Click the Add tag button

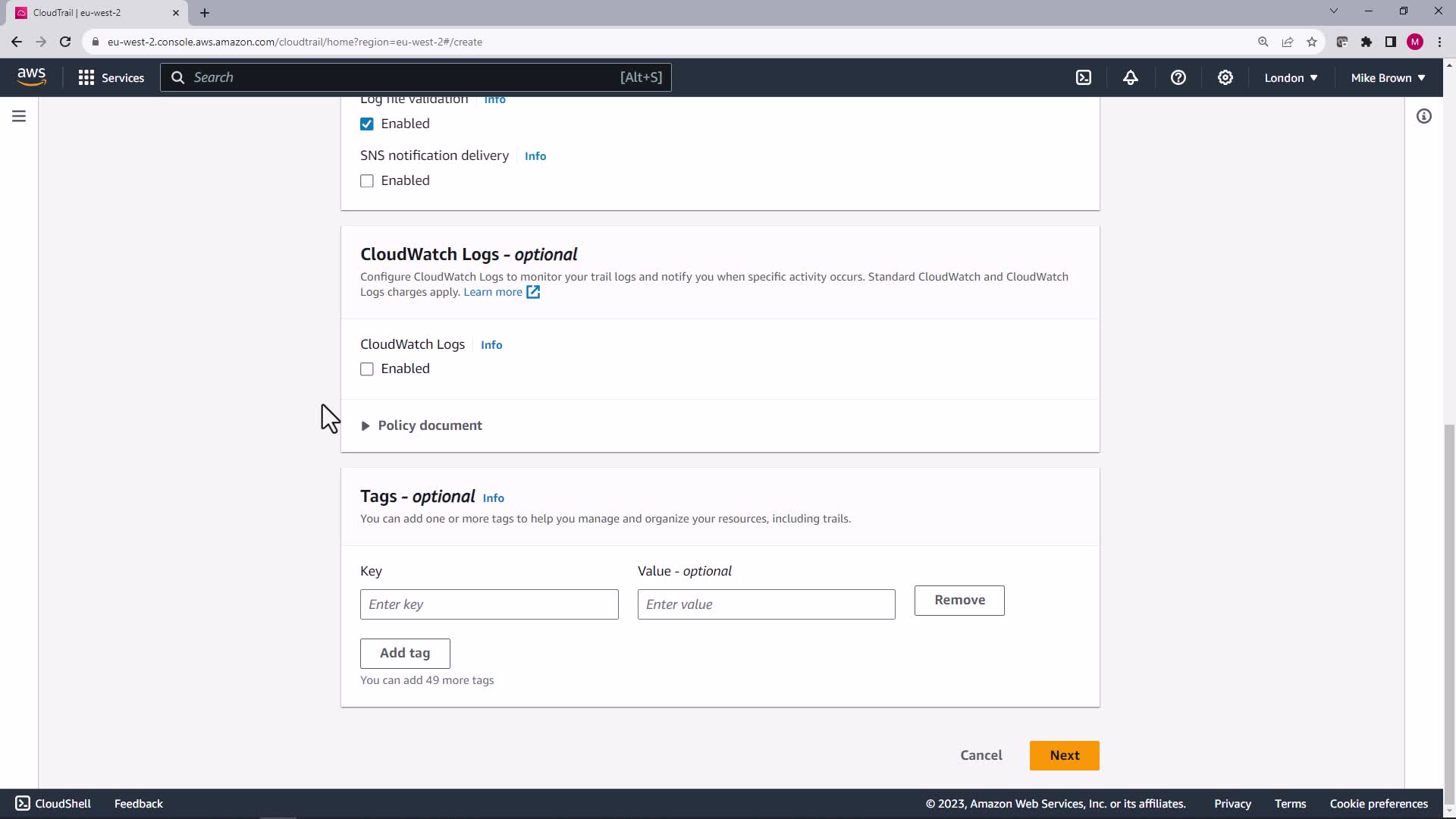pyautogui.click(x=404, y=653)
